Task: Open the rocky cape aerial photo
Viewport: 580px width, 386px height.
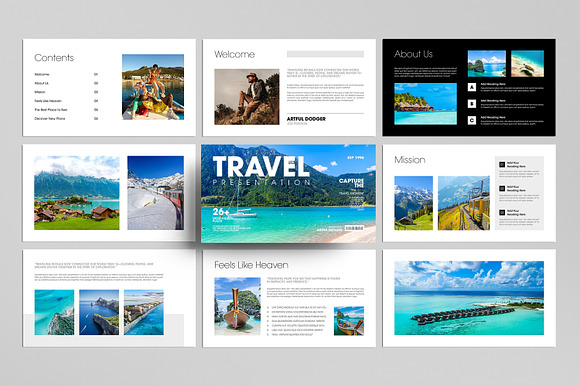Action: pyautogui.click(x=99, y=312)
